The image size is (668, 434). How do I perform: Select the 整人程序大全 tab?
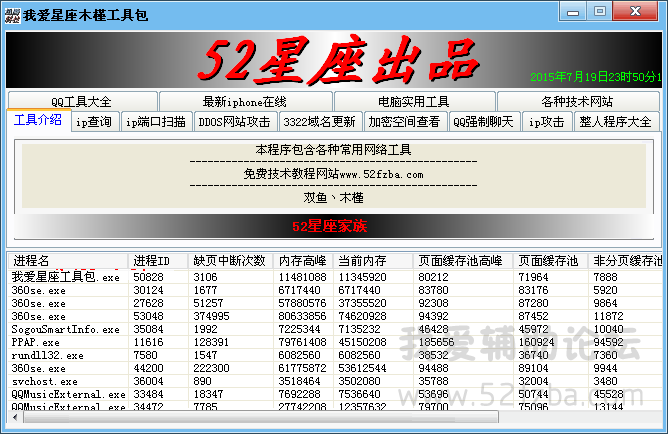616,122
